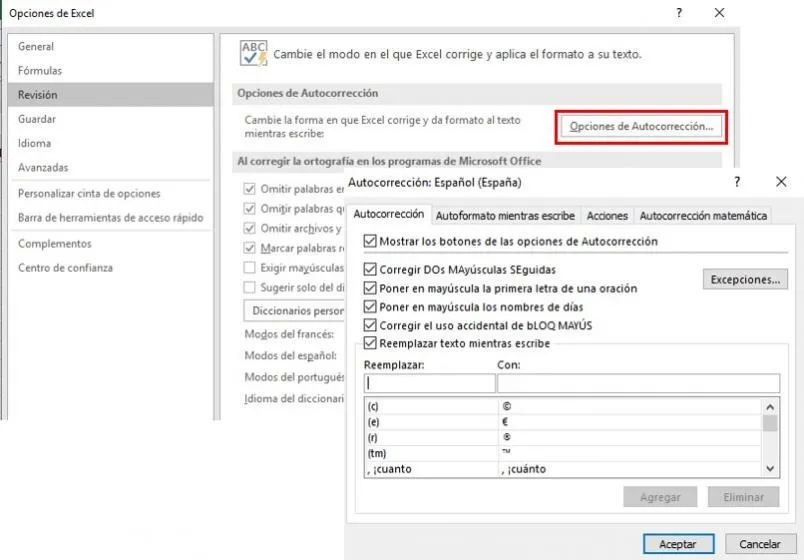Select Avanzadas in the sidebar

click(111, 167)
